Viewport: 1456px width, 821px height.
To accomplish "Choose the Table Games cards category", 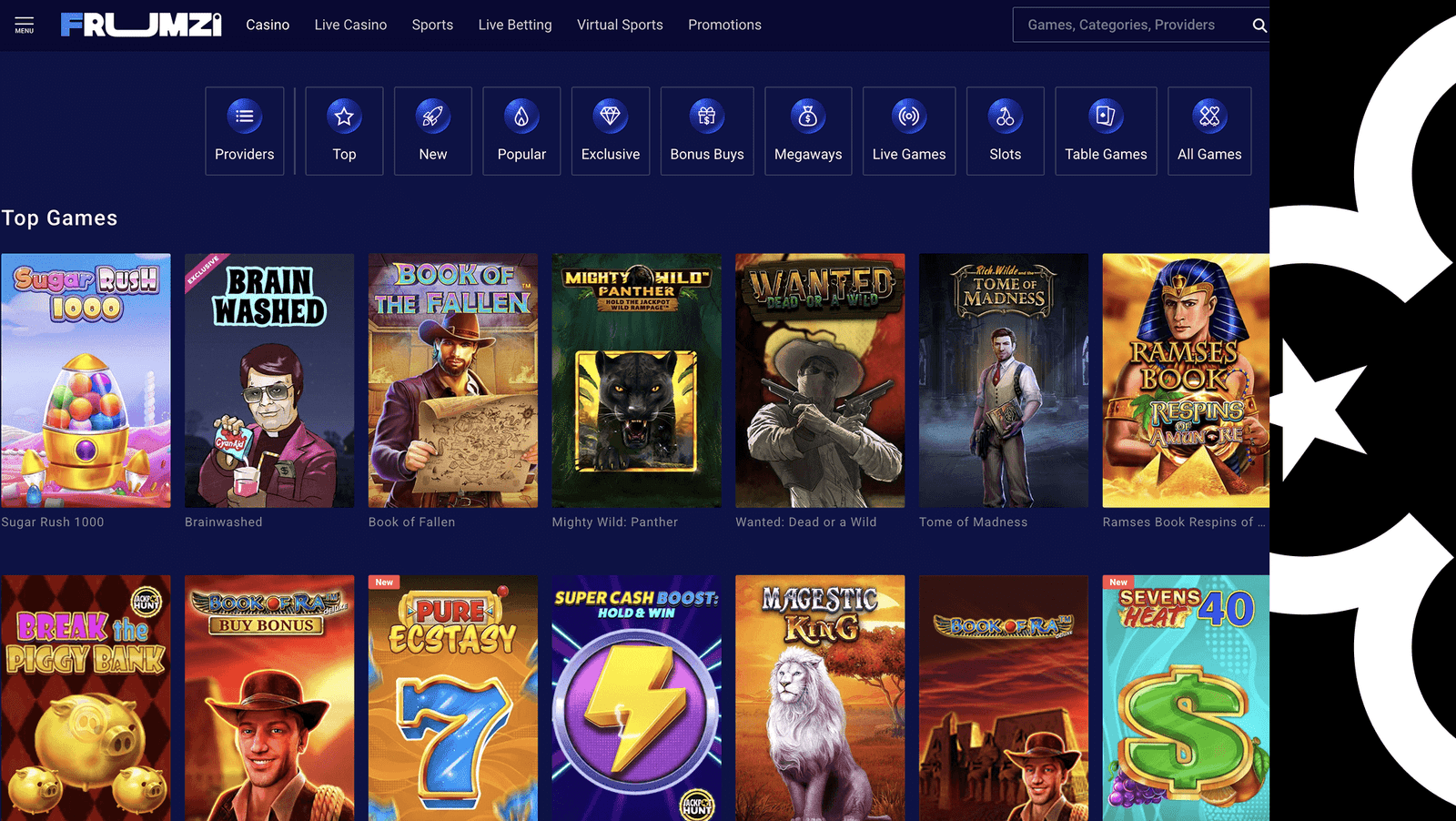I will point(1106,131).
